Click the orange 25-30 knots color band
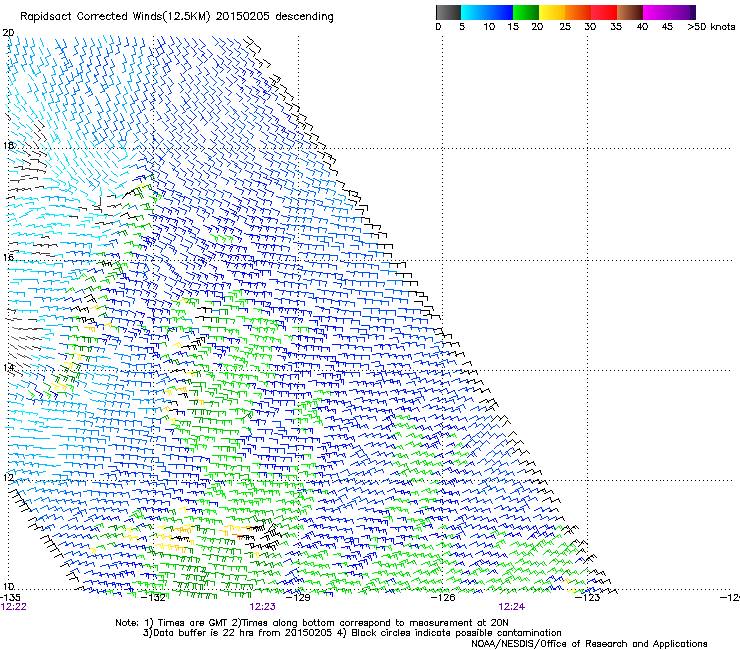This screenshot has height=650, width=740. tap(578, 12)
